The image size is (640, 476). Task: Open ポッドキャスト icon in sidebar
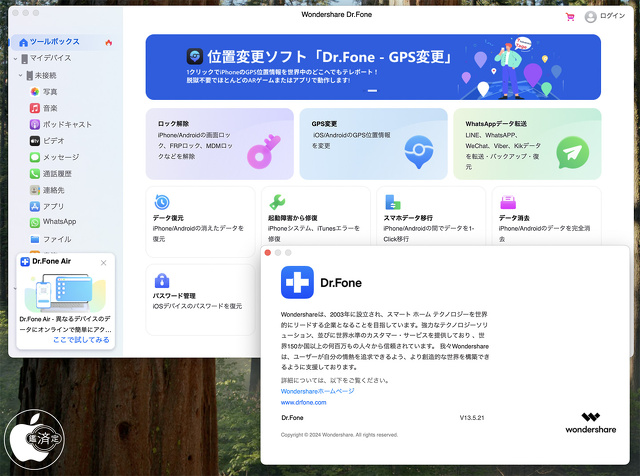(x=35, y=125)
